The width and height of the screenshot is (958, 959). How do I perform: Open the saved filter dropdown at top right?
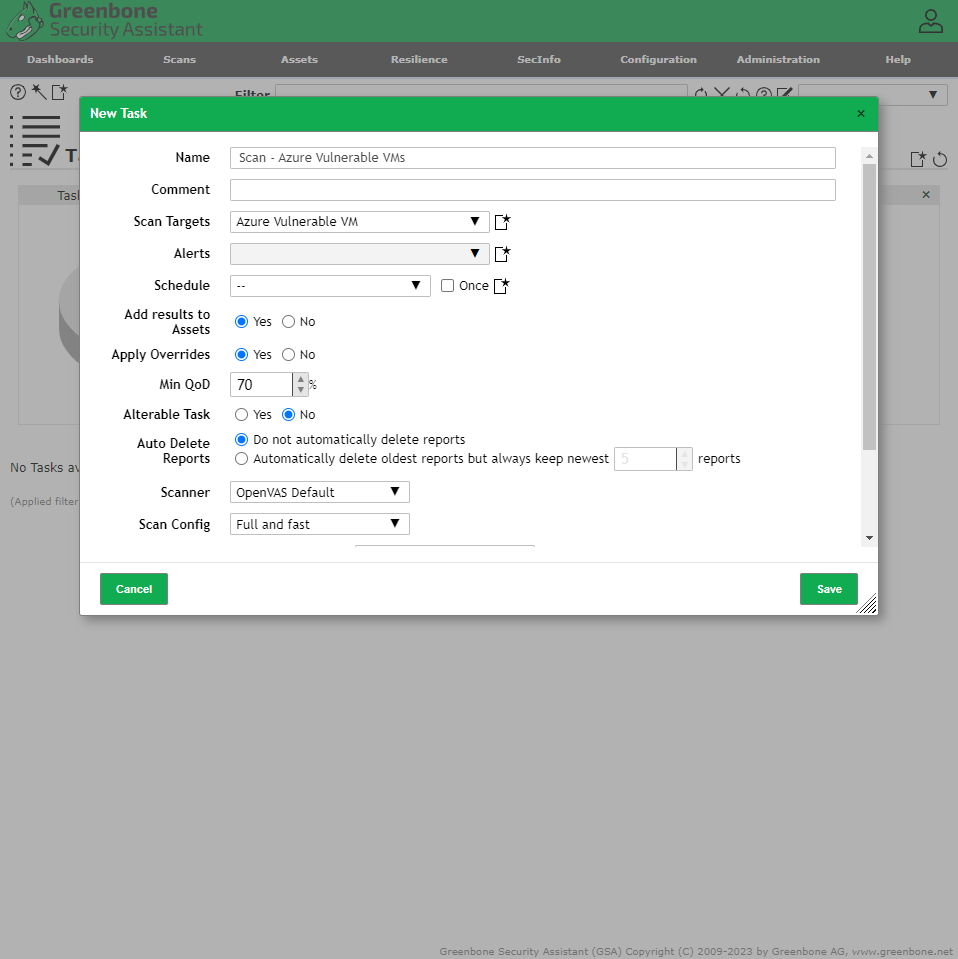coord(873,94)
